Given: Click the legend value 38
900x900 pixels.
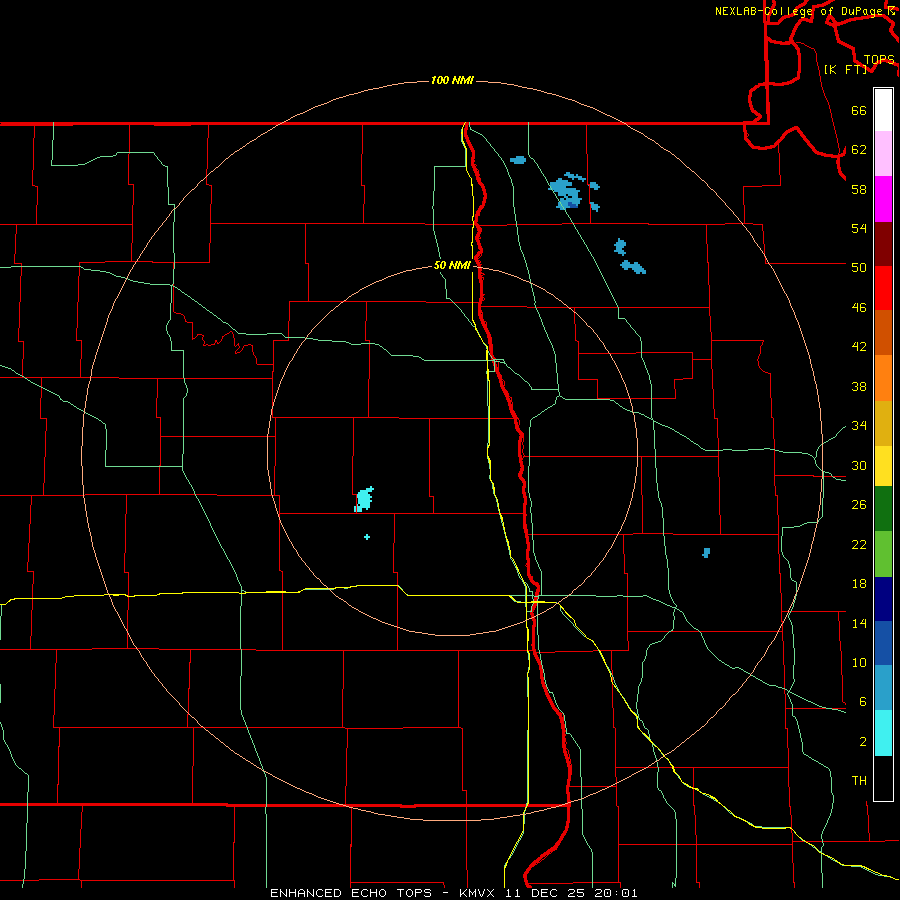Looking at the screenshot, I should tap(859, 386).
